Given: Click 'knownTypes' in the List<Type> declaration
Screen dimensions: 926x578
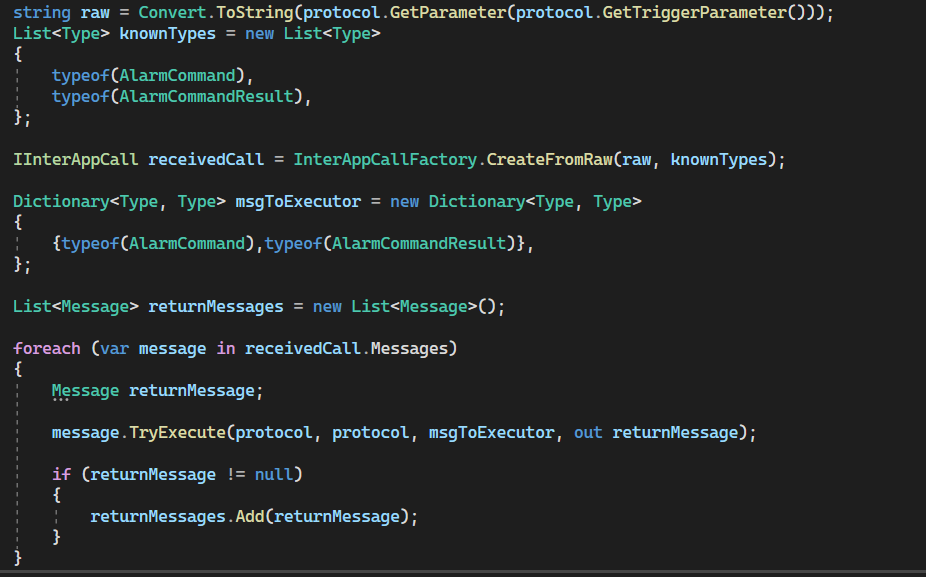Looking at the screenshot, I should [167, 34].
